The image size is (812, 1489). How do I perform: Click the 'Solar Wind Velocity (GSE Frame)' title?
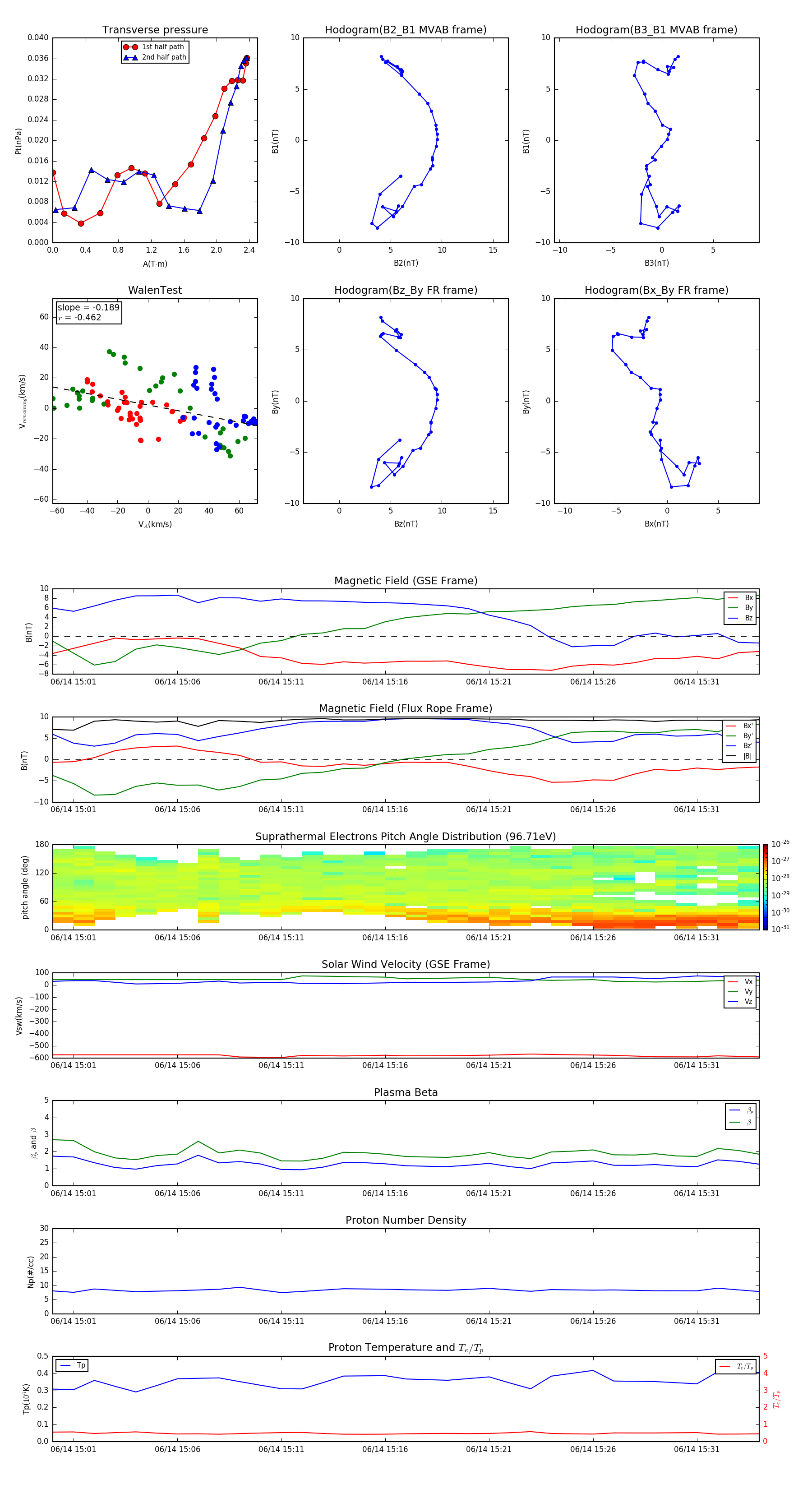(x=406, y=965)
